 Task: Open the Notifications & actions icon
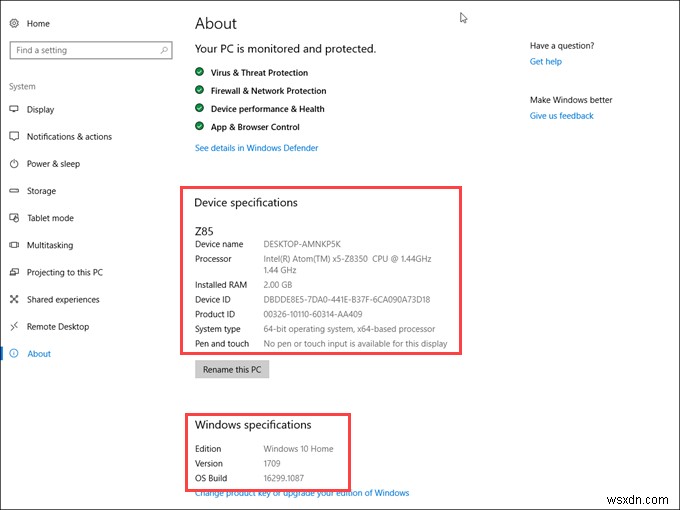click(x=15, y=137)
